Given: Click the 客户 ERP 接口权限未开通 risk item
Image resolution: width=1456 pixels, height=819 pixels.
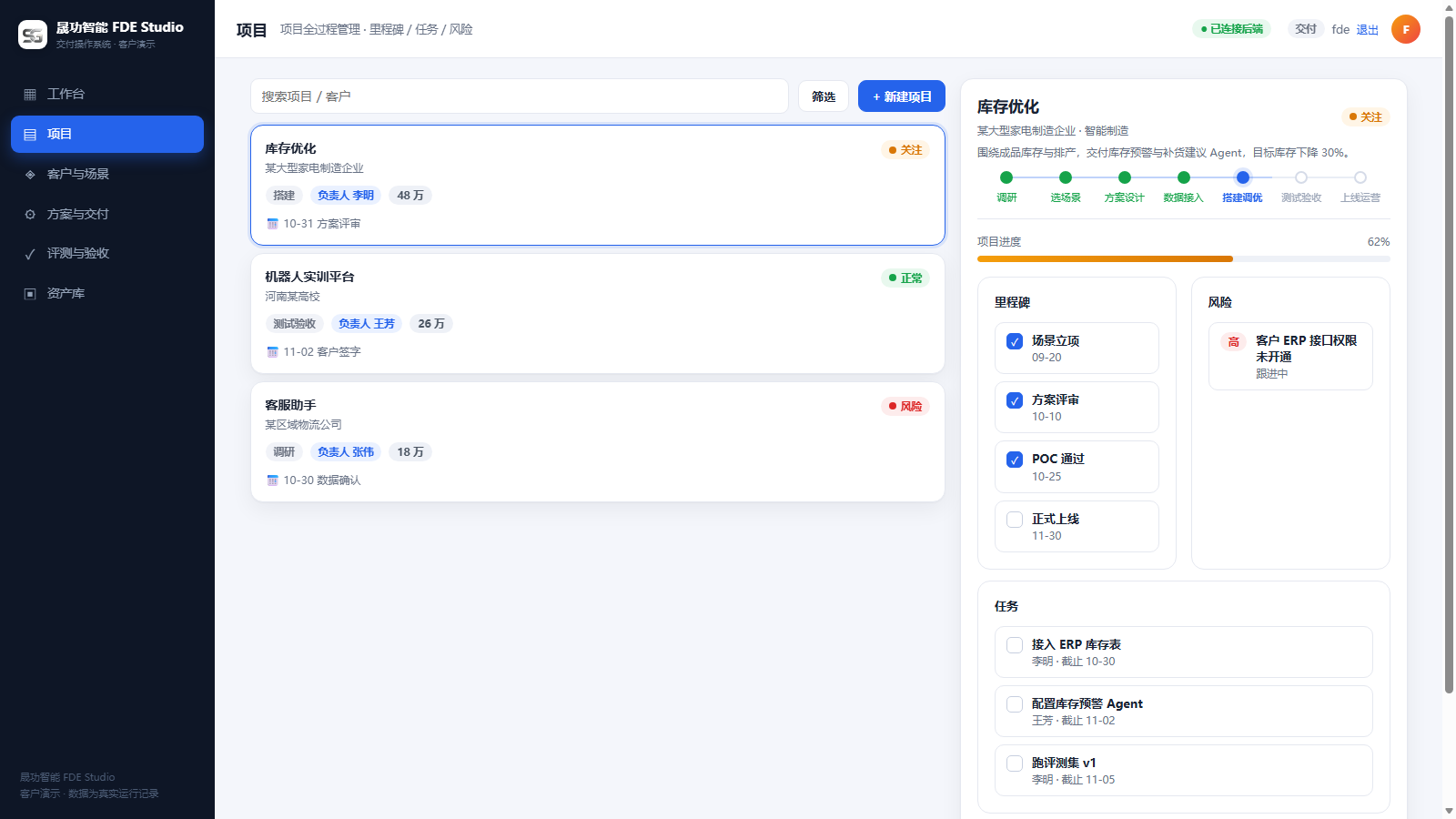Looking at the screenshot, I should (x=1290, y=357).
